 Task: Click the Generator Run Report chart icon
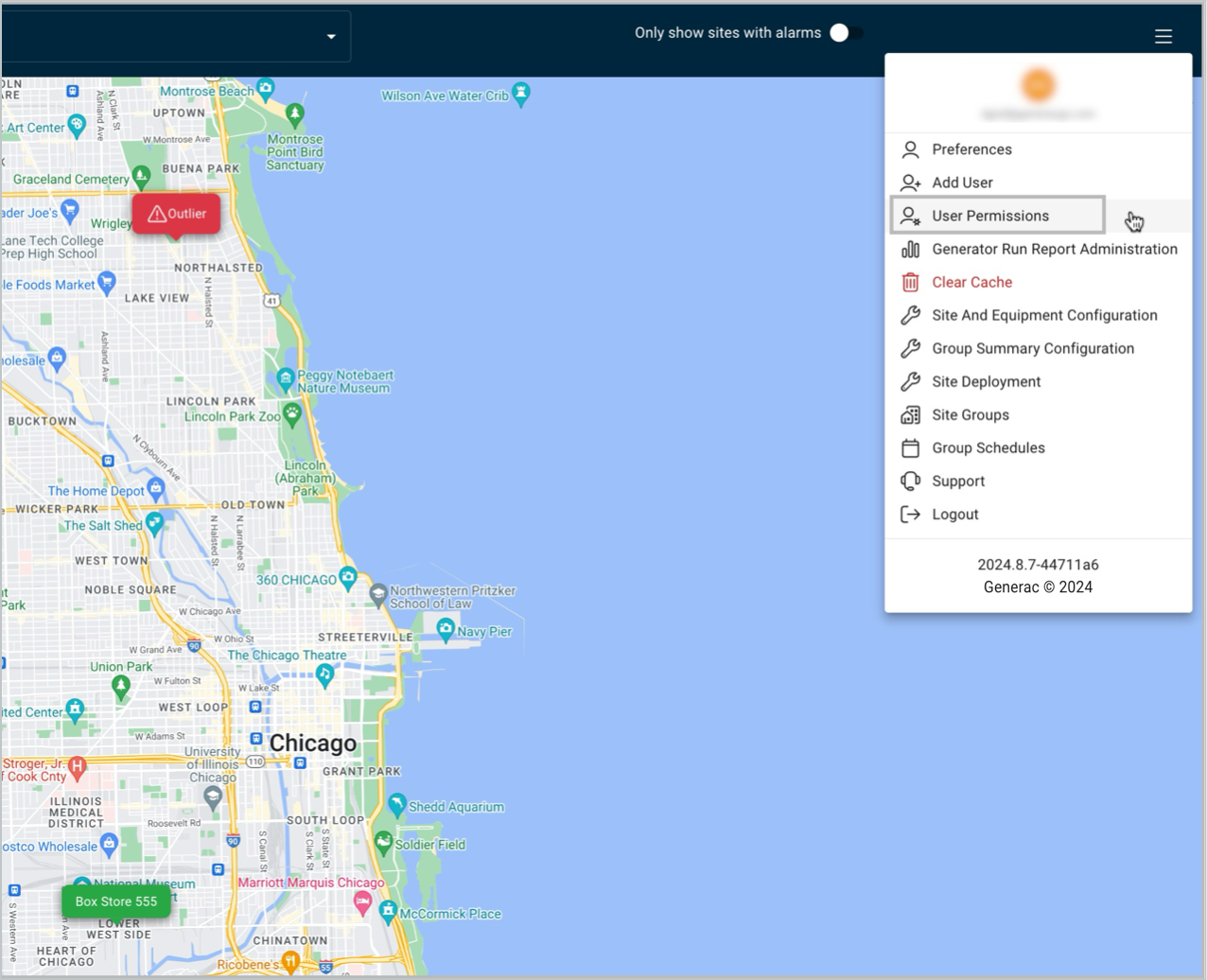pyautogui.click(x=910, y=249)
